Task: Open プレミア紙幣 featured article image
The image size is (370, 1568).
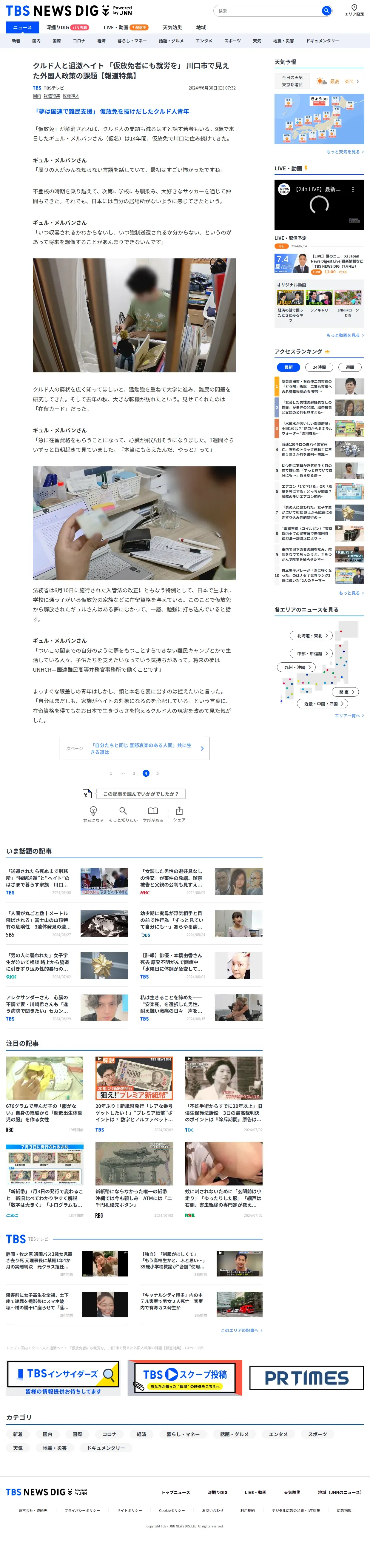Action: (134, 1078)
